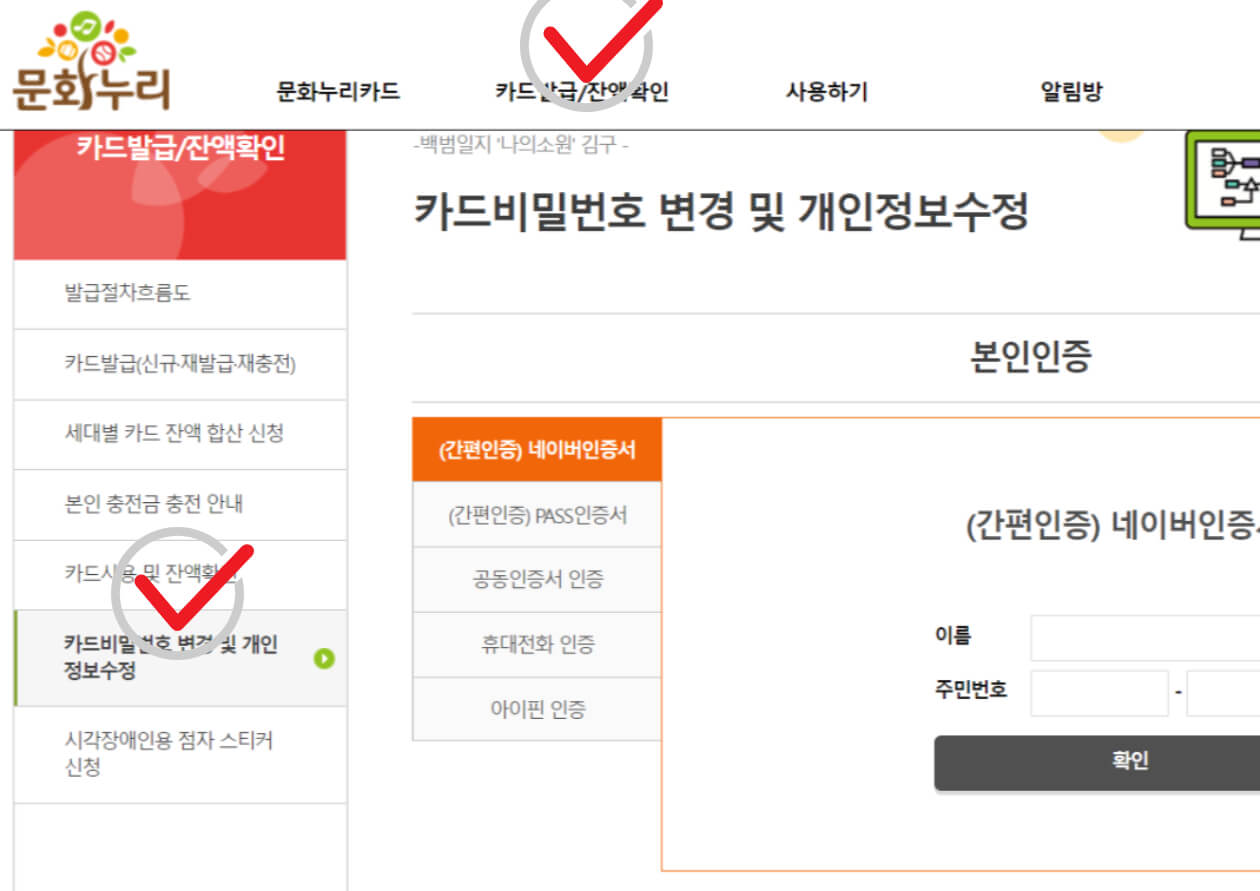Open the 사용하기 menu
This screenshot has width=1260, height=891.
click(x=826, y=92)
